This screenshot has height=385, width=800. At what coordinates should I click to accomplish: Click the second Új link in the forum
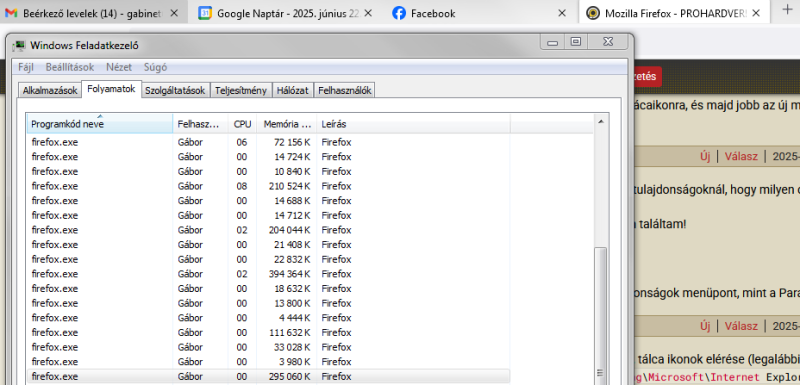coord(705,326)
